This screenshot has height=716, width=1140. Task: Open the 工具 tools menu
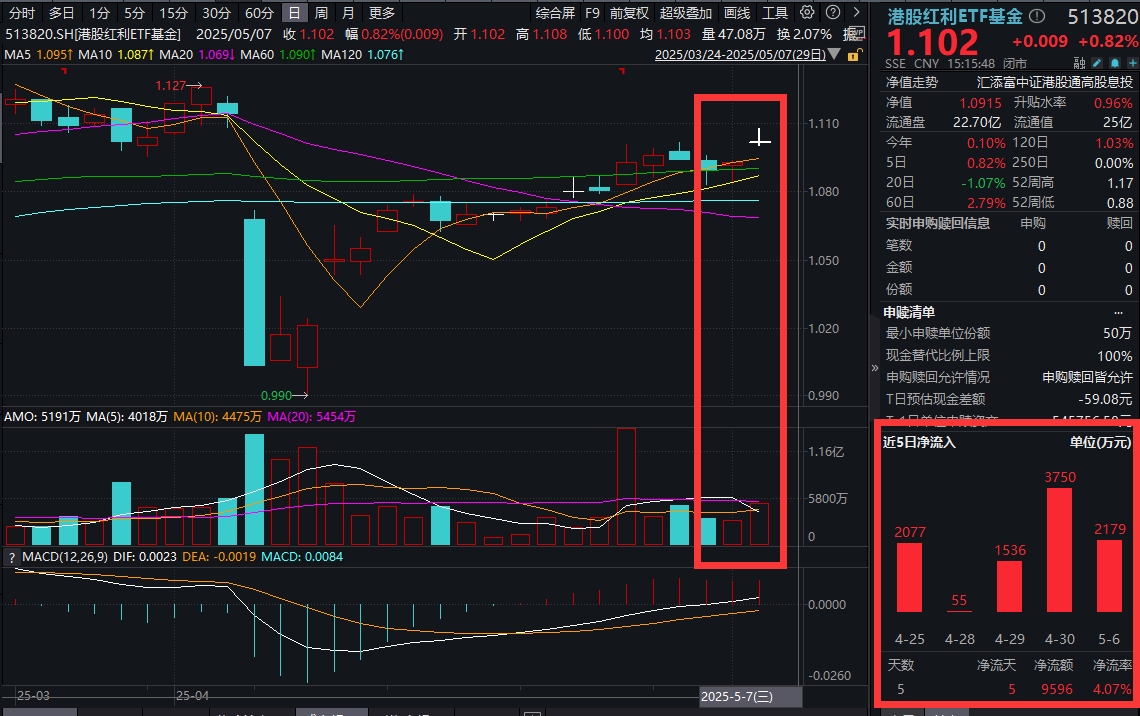point(775,13)
